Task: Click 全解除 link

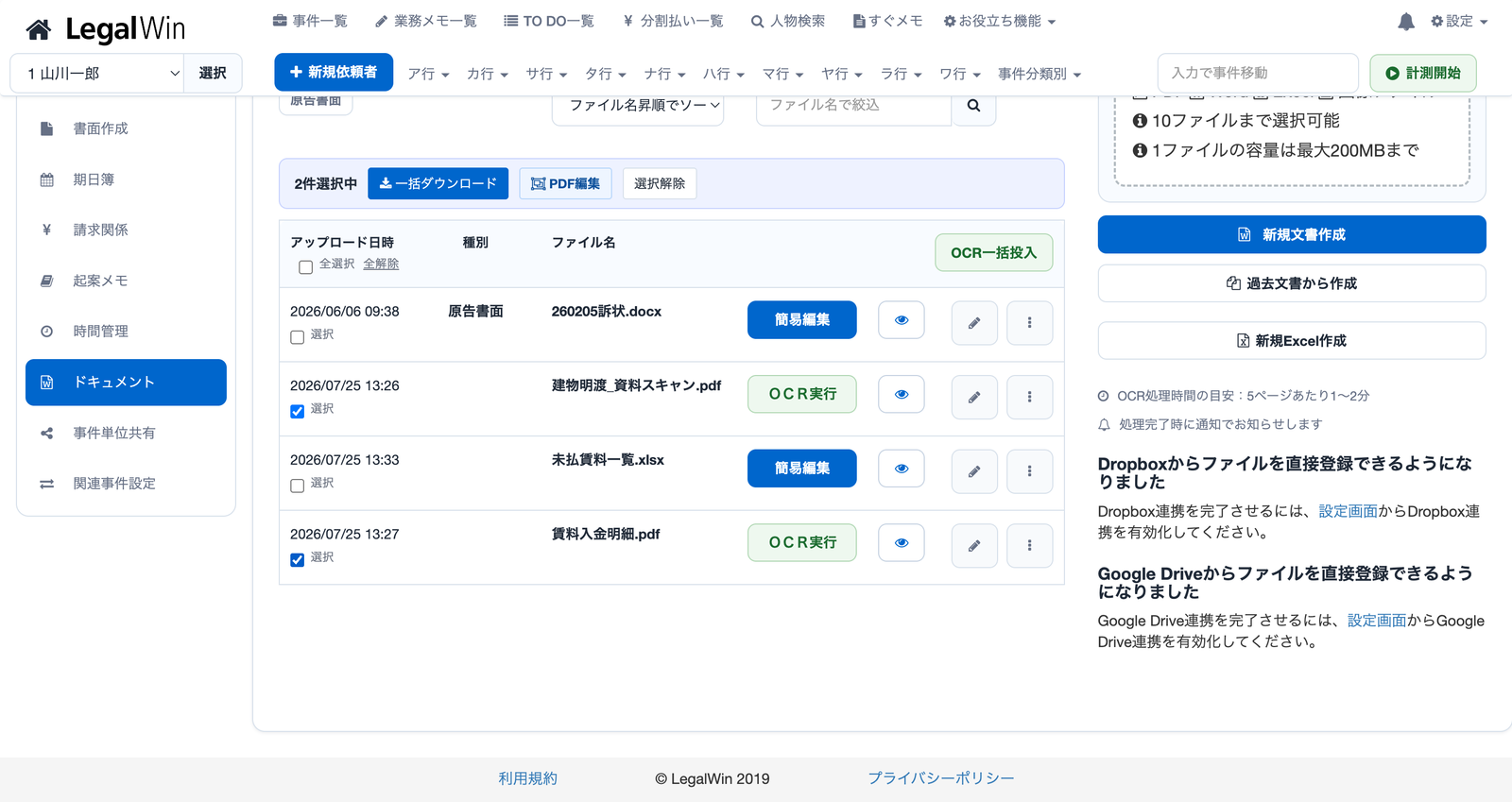Action: tap(381, 264)
